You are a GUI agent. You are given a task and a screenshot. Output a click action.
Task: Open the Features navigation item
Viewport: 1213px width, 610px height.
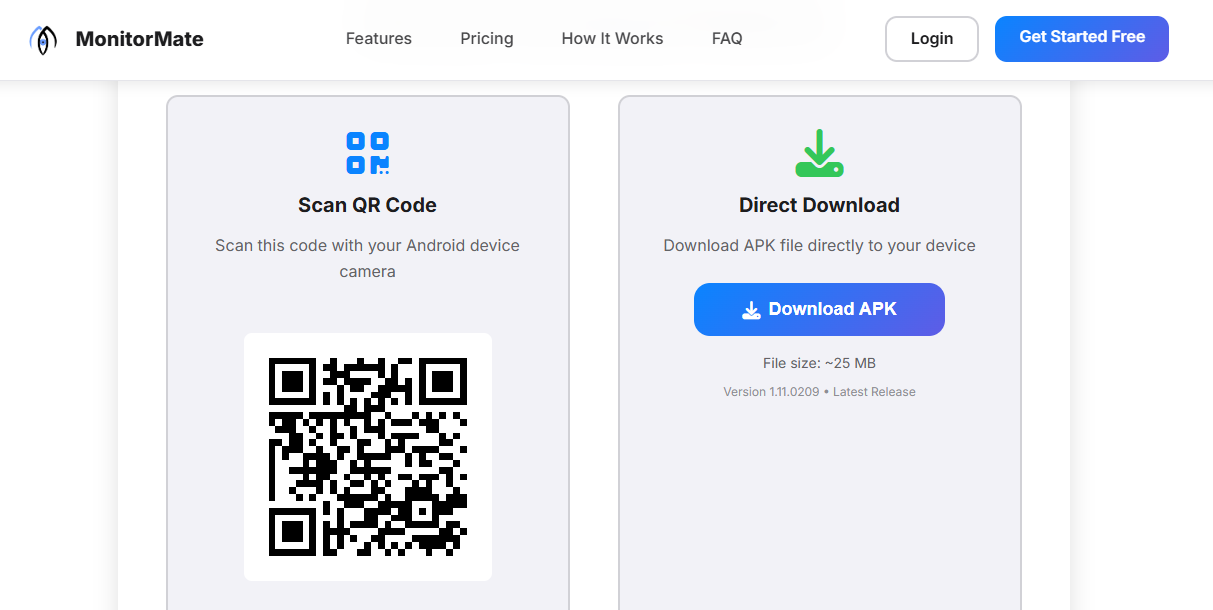click(378, 38)
